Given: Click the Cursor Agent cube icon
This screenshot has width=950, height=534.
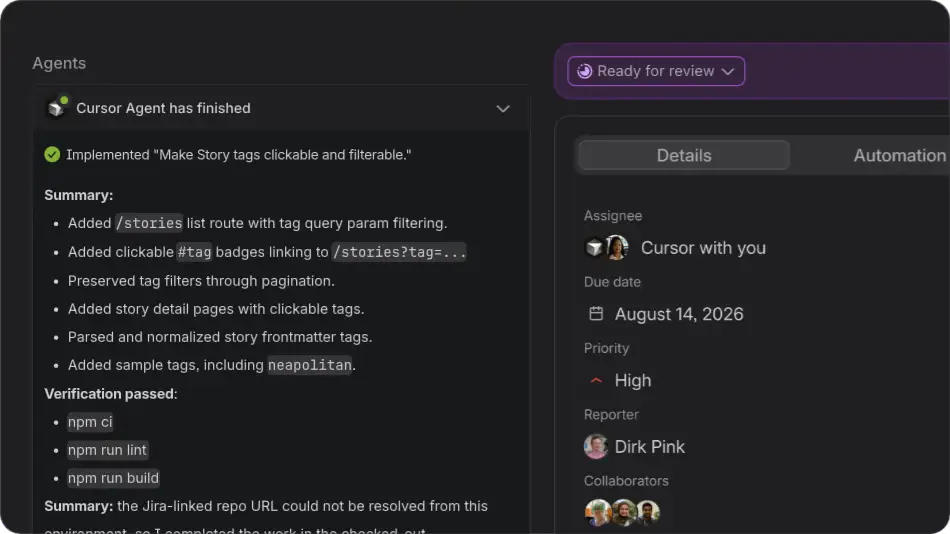Looking at the screenshot, I should 56,108.
